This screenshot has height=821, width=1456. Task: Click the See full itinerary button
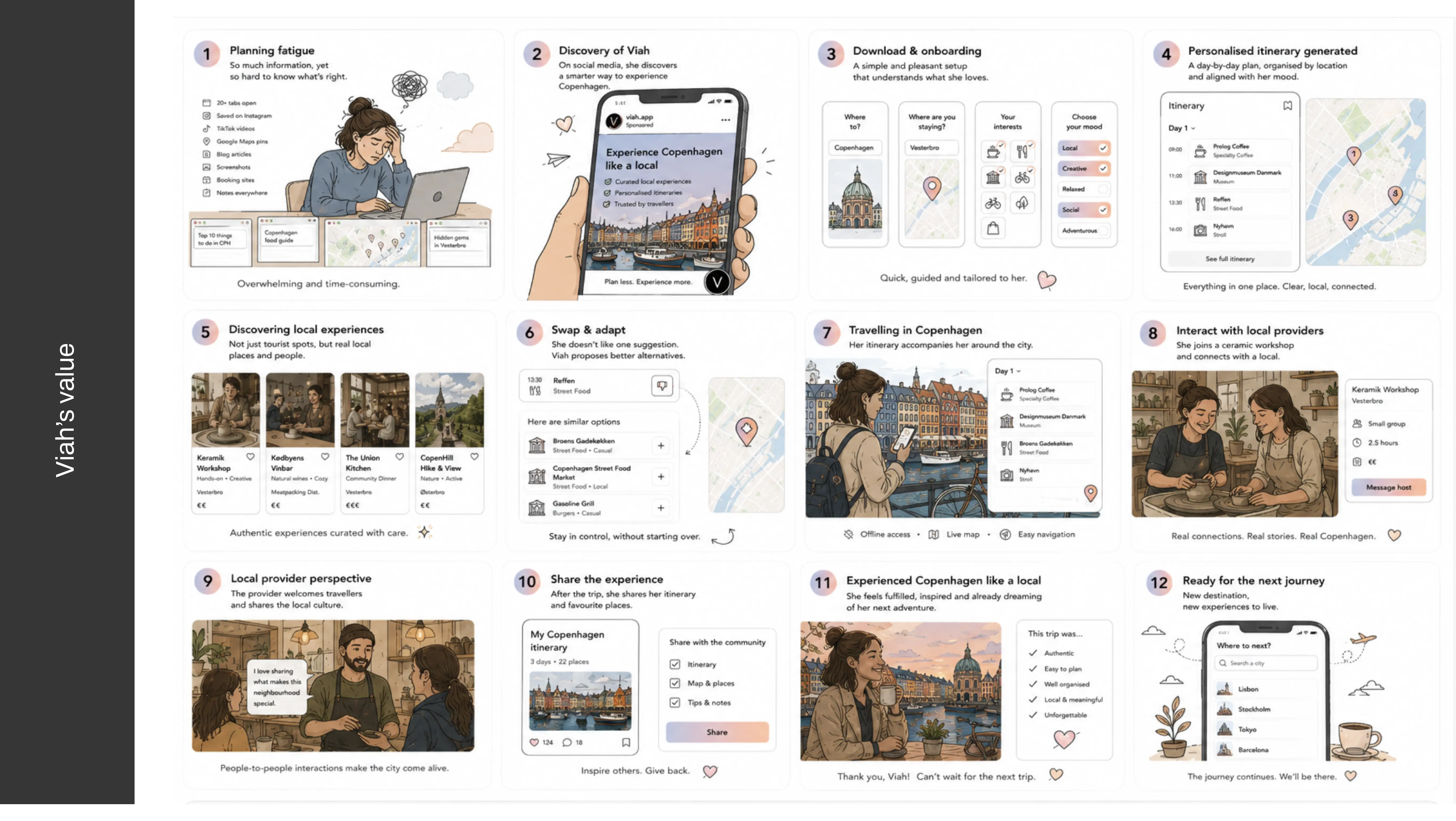click(1229, 259)
